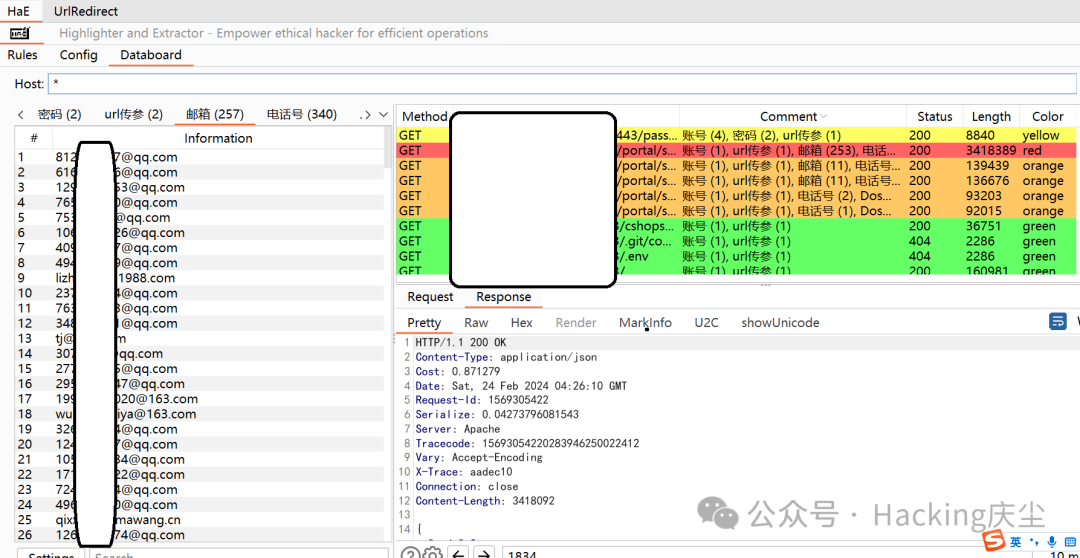Open the showUnicode tab
Viewport: 1080px width, 558px height.
[780, 322]
